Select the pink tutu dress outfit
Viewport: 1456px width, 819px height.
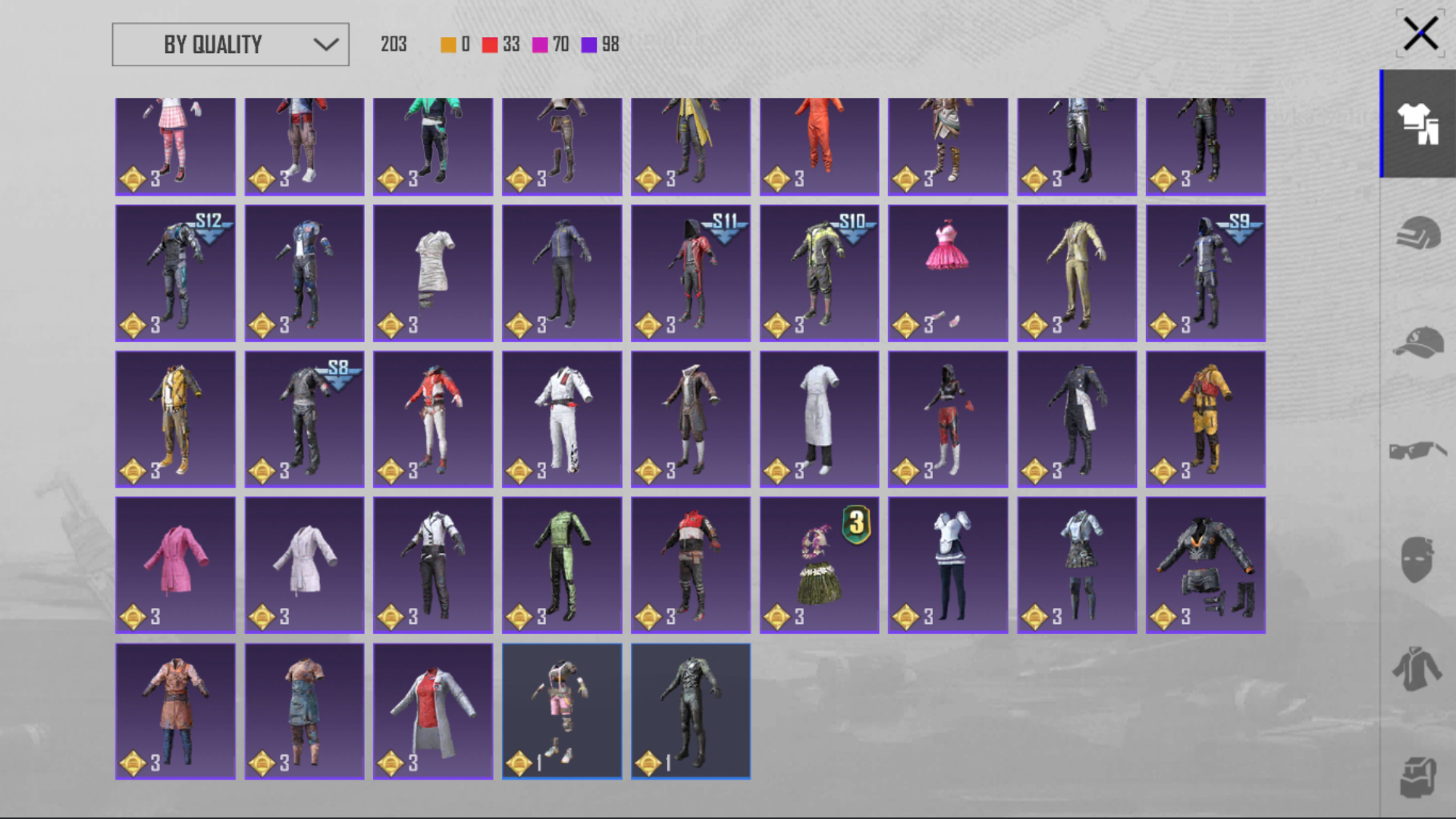(x=948, y=273)
